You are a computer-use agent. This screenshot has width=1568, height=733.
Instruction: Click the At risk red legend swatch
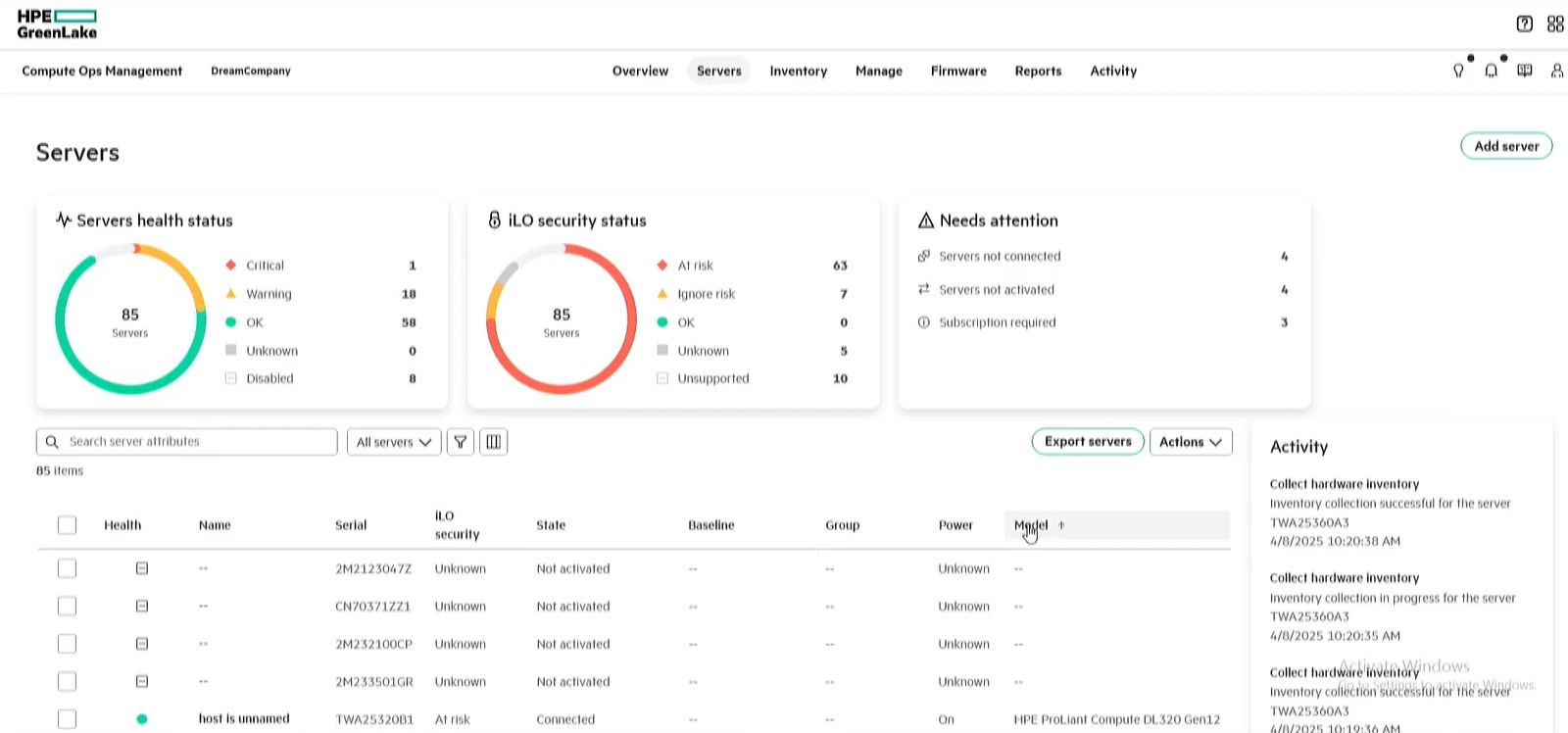pos(662,265)
